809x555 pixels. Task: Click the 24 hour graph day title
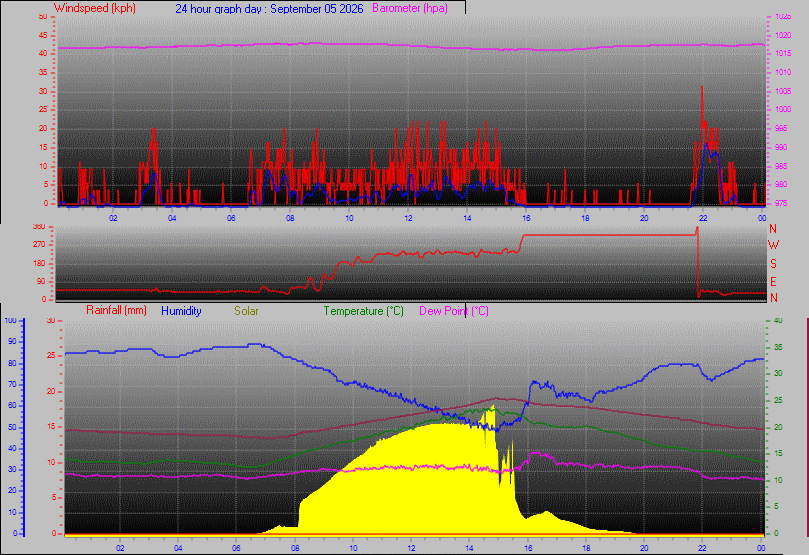click(269, 9)
